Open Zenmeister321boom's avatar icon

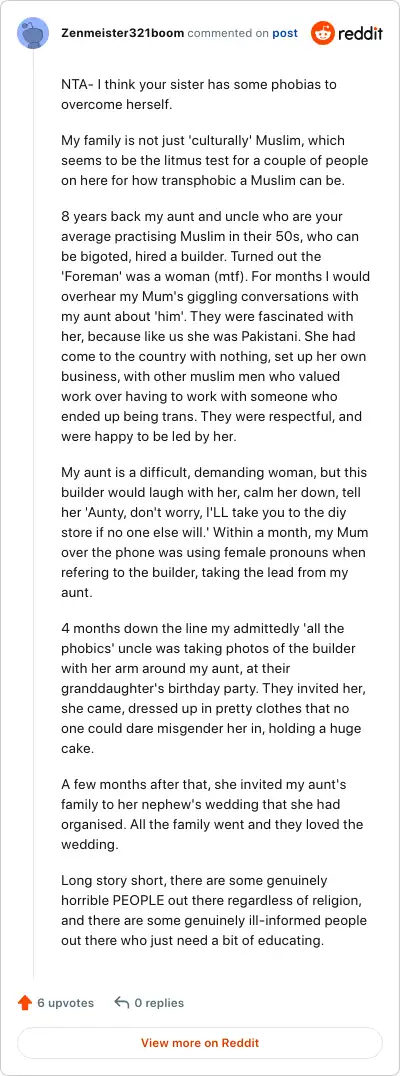33,33
